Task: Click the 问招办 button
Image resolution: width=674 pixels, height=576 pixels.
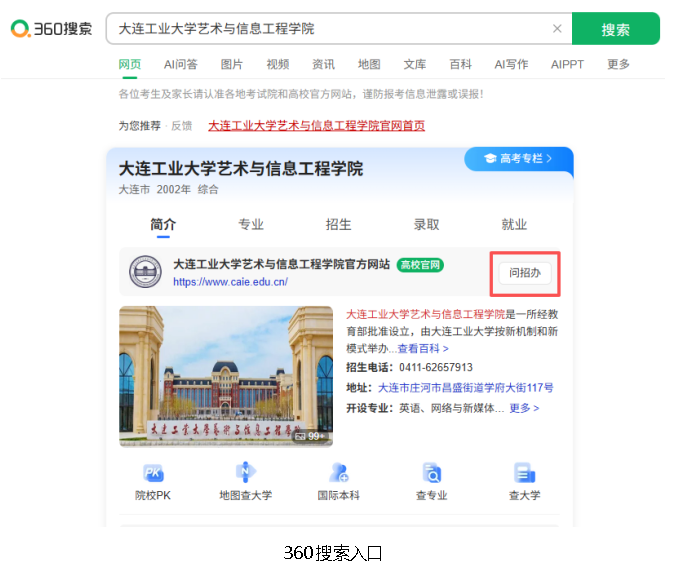Action: coord(525,272)
